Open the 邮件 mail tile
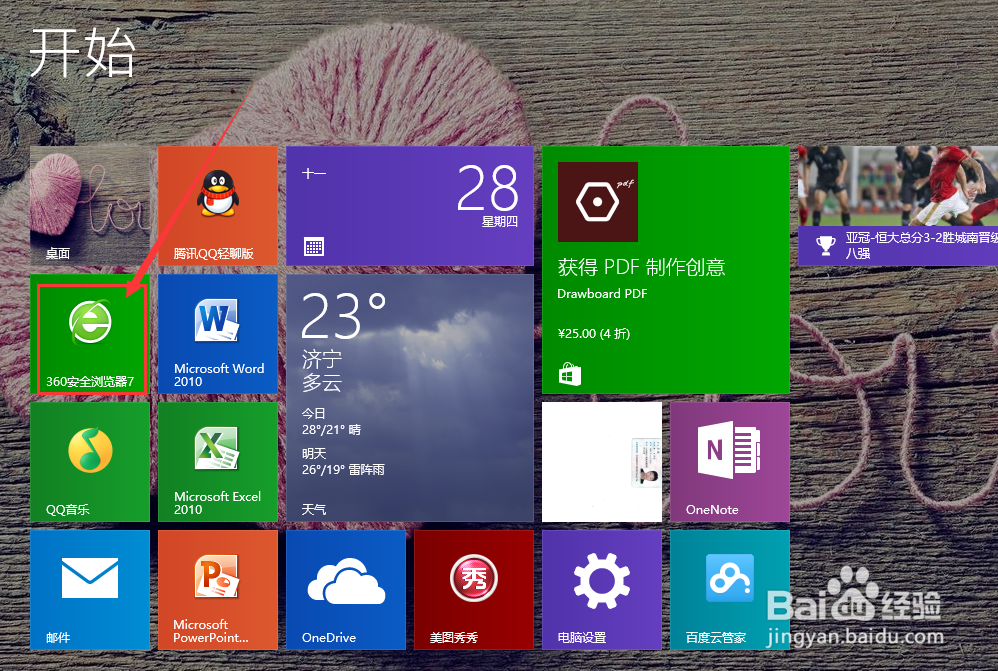 [x=90, y=590]
